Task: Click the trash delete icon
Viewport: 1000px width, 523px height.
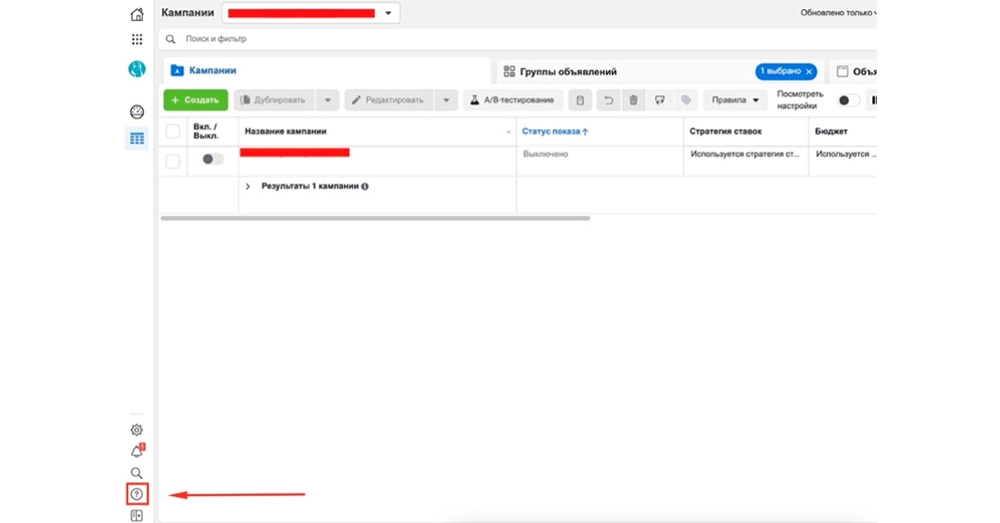Action: (633, 100)
